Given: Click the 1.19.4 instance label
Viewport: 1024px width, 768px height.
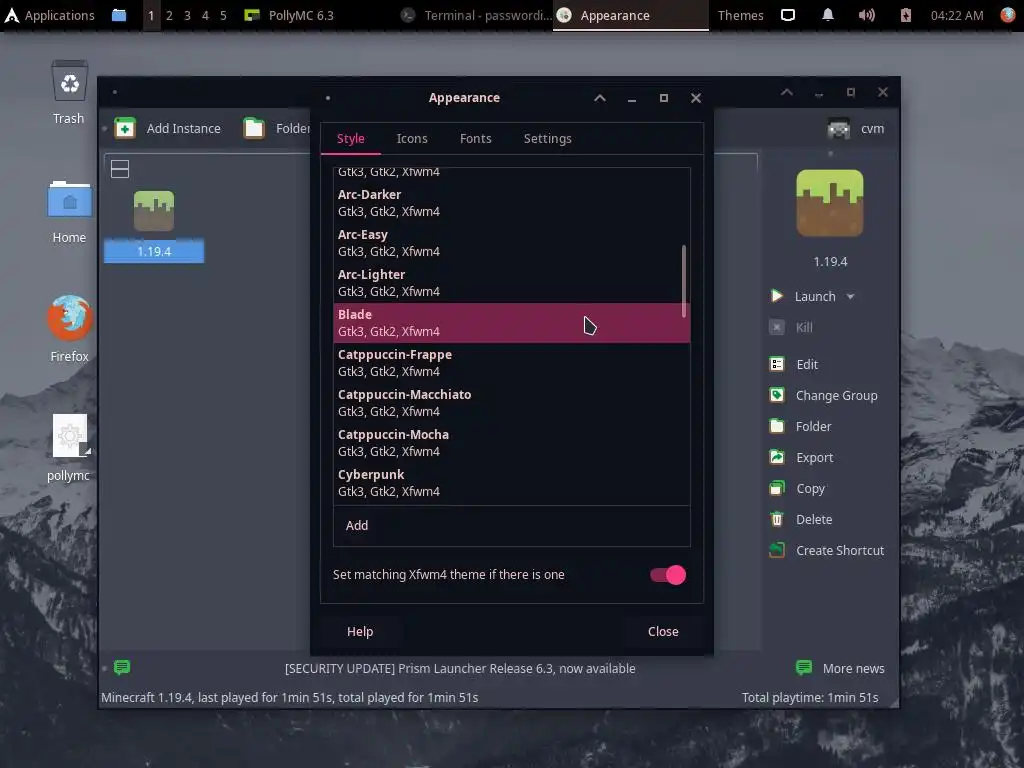Looking at the screenshot, I should [x=154, y=251].
